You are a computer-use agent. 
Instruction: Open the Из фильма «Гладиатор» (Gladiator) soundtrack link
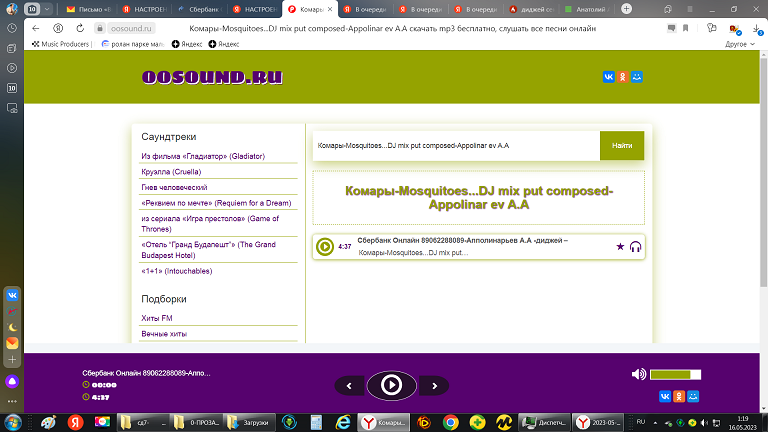203,156
